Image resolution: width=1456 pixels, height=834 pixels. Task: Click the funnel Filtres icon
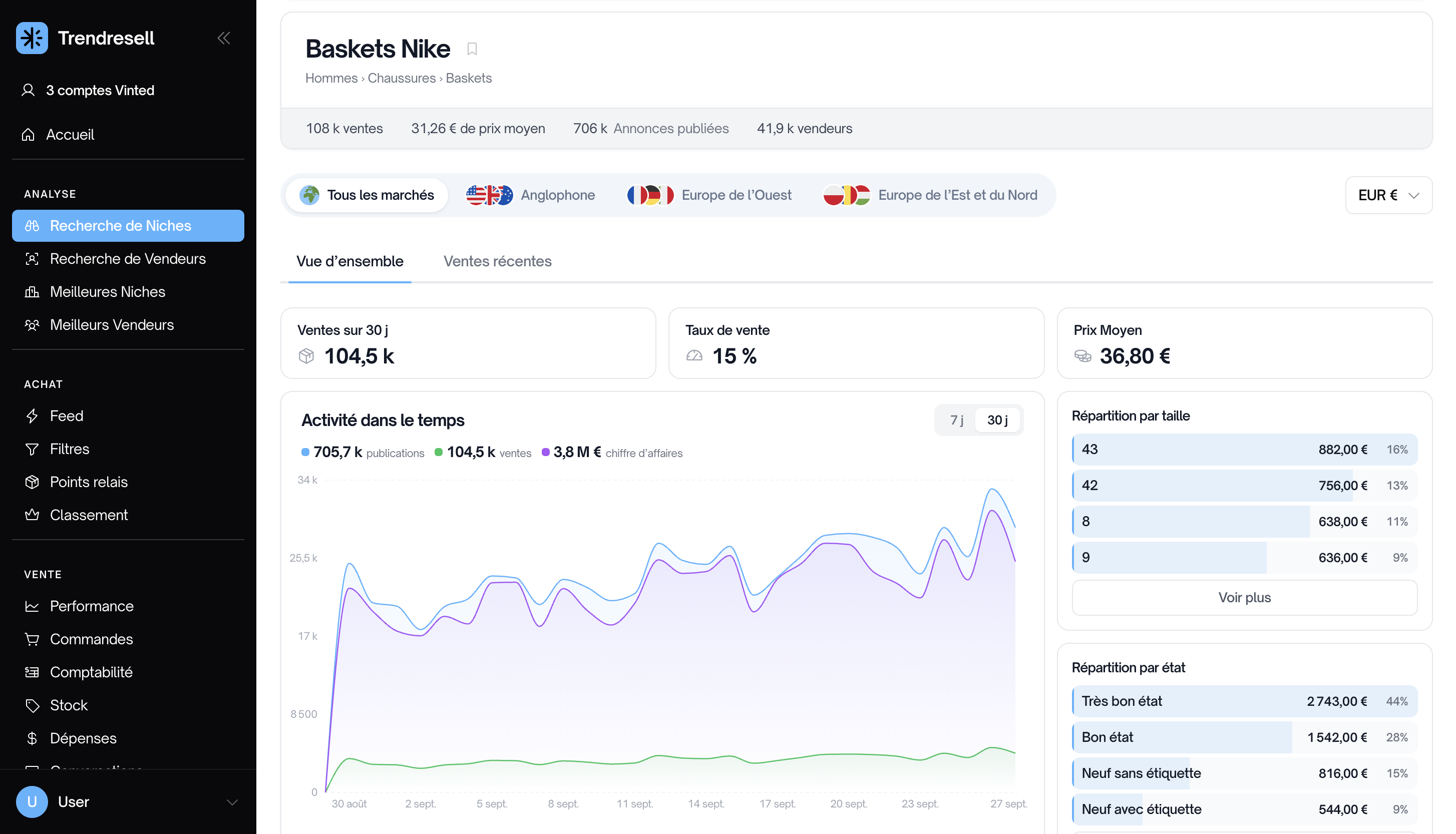(x=32, y=449)
